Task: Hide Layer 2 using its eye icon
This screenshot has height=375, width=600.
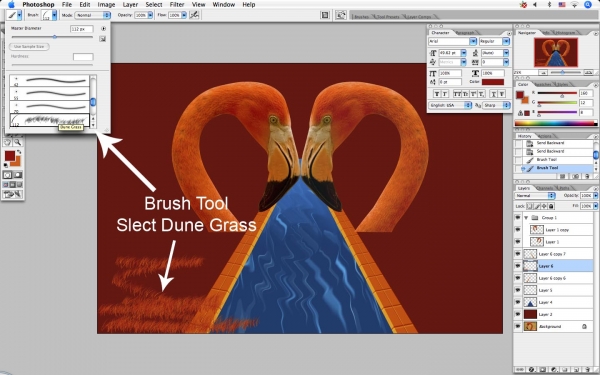Action: [518, 314]
